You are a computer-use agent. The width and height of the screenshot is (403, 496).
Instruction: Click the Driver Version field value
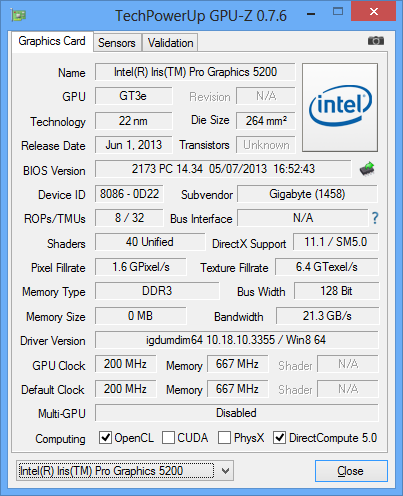(x=237, y=340)
